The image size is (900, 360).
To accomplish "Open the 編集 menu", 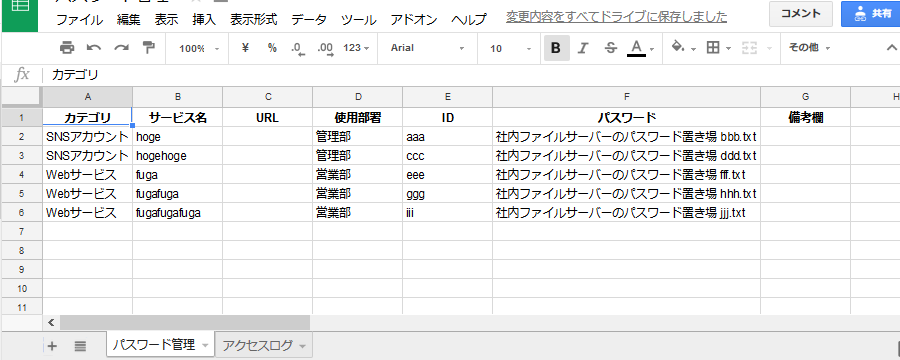I will pyautogui.click(x=129, y=20).
